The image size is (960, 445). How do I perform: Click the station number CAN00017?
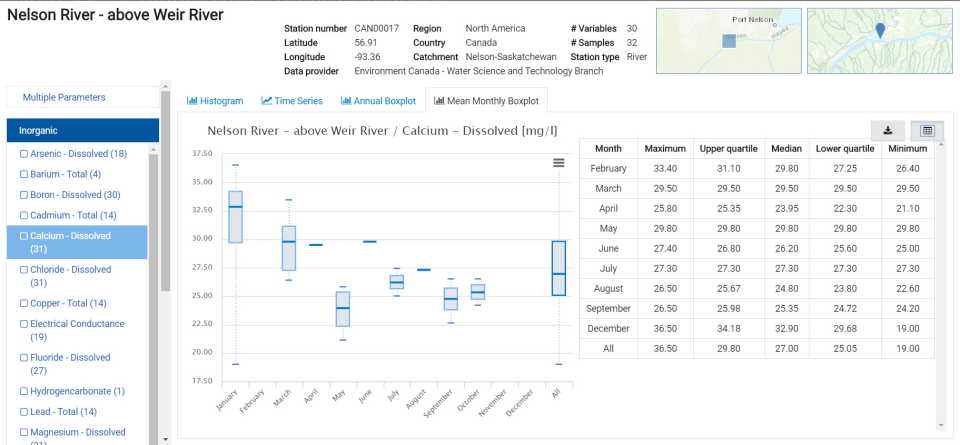click(377, 28)
